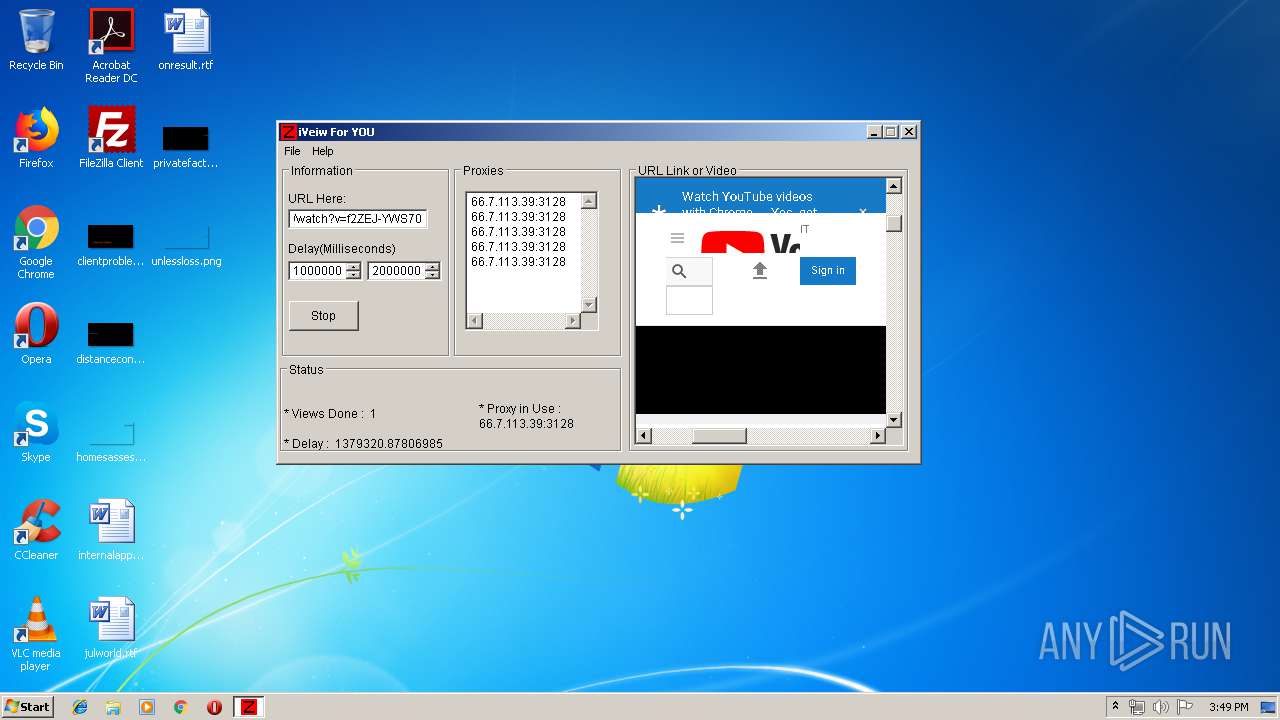
Task: Click Proxies list scroll up arrow
Action: pyautogui.click(x=589, y=201)
